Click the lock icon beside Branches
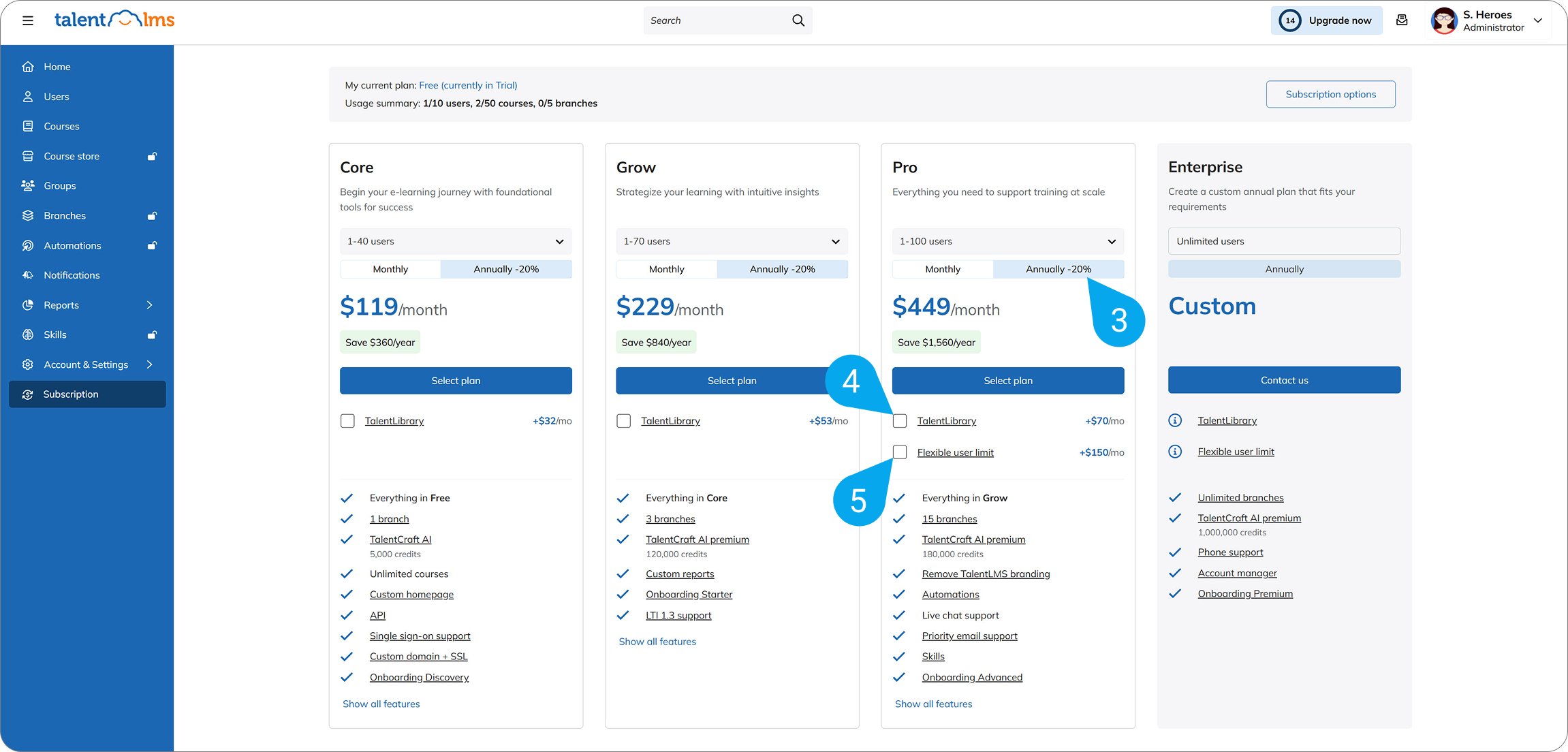The image size is (1568, 752). (x=152, y=215)
